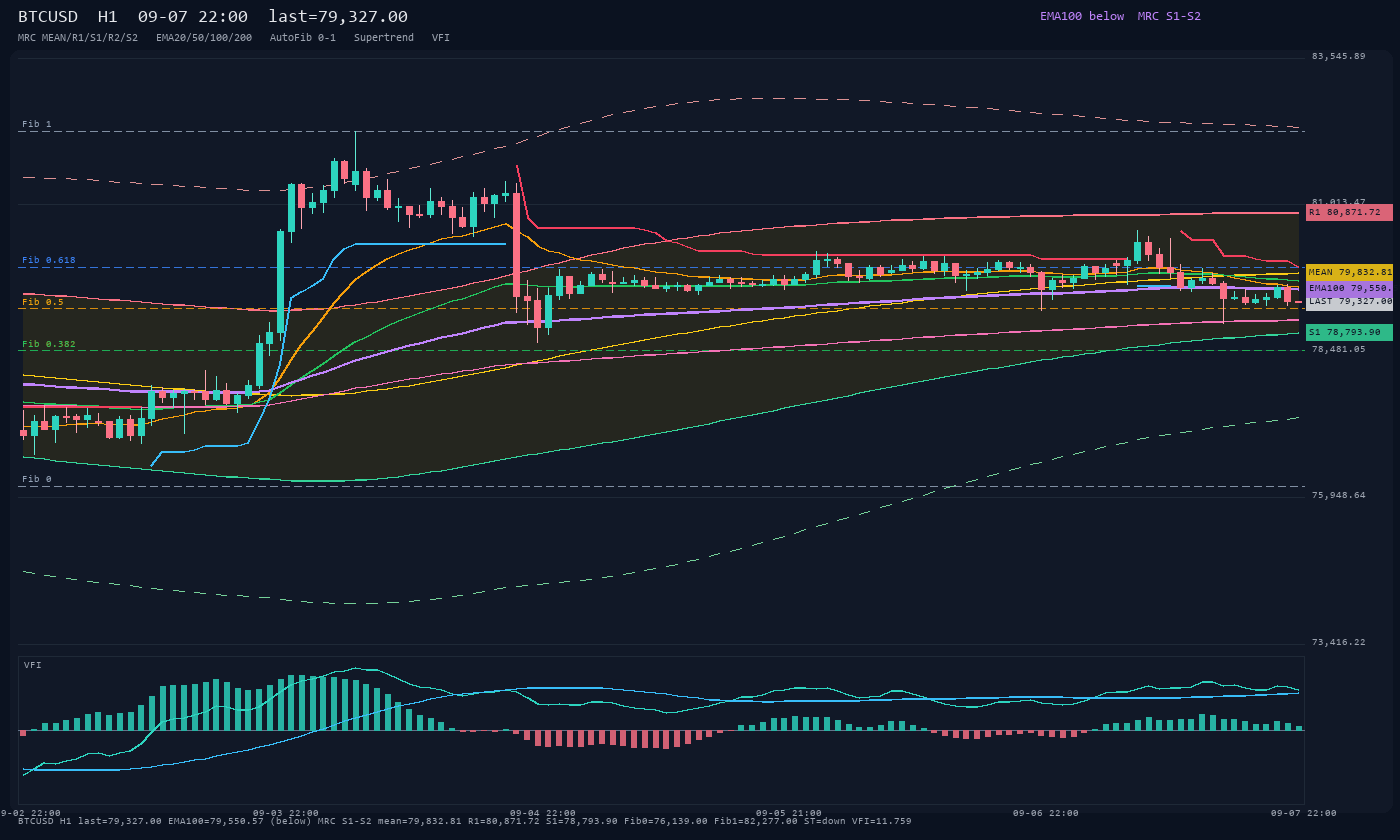Select the Fib 0.382 level label
The height and width of the screenshot is (840, 1400).
[49, 344]
